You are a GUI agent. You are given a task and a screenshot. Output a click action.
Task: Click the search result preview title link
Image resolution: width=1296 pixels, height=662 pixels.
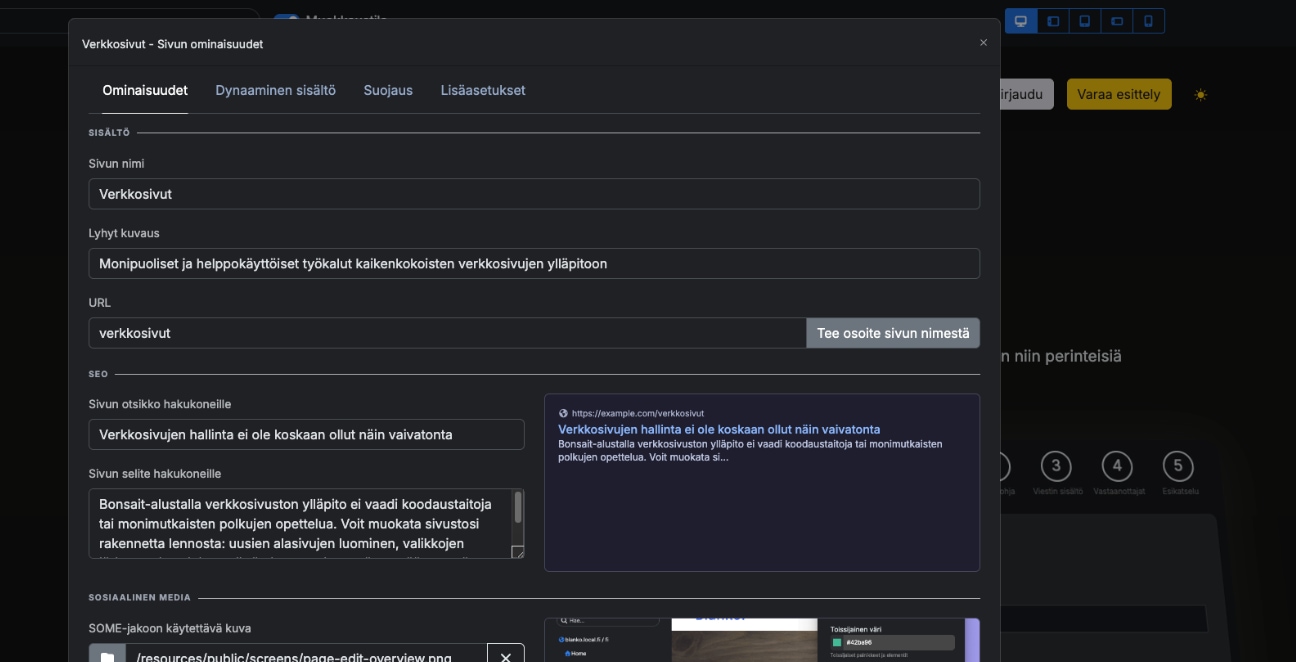tap(719, 429)
